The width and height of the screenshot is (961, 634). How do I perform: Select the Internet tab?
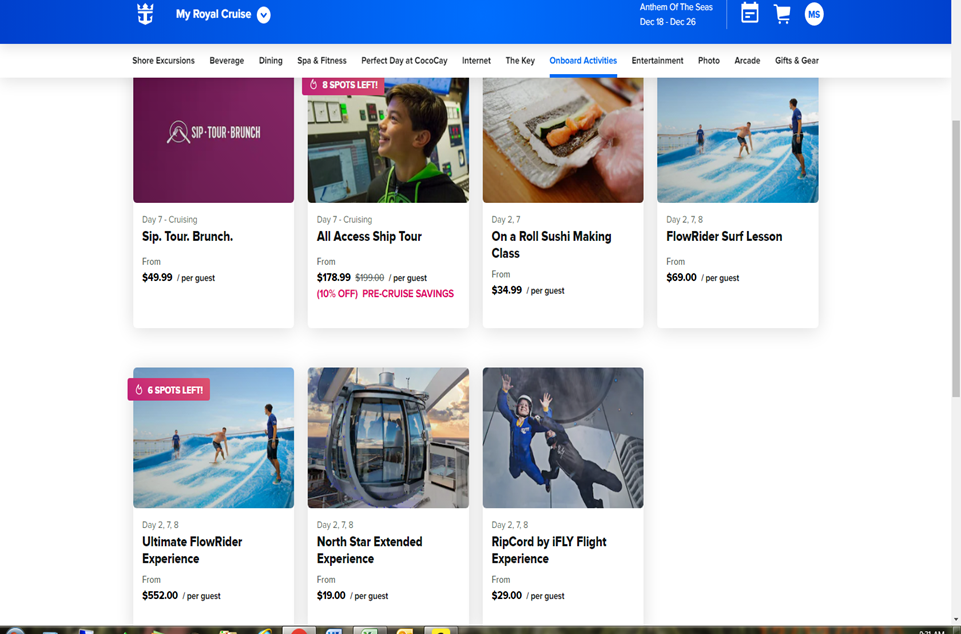click(x=476, y=61)
